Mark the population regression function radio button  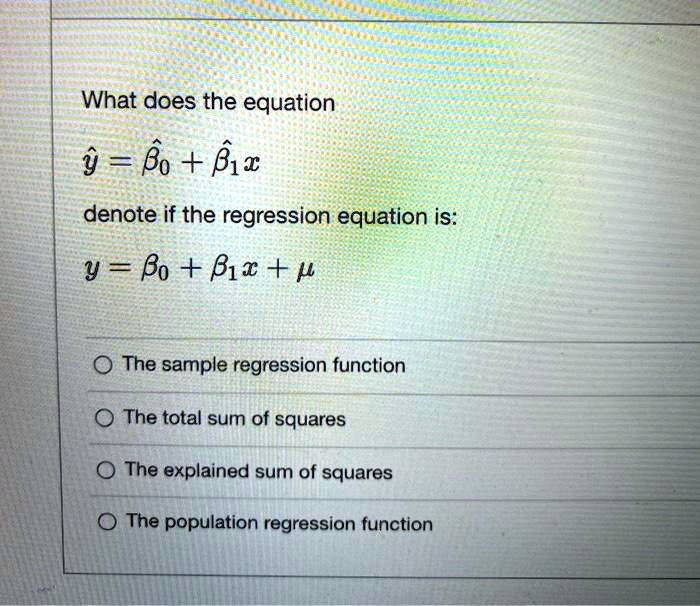pyautogui.click(x=104, y=522)
